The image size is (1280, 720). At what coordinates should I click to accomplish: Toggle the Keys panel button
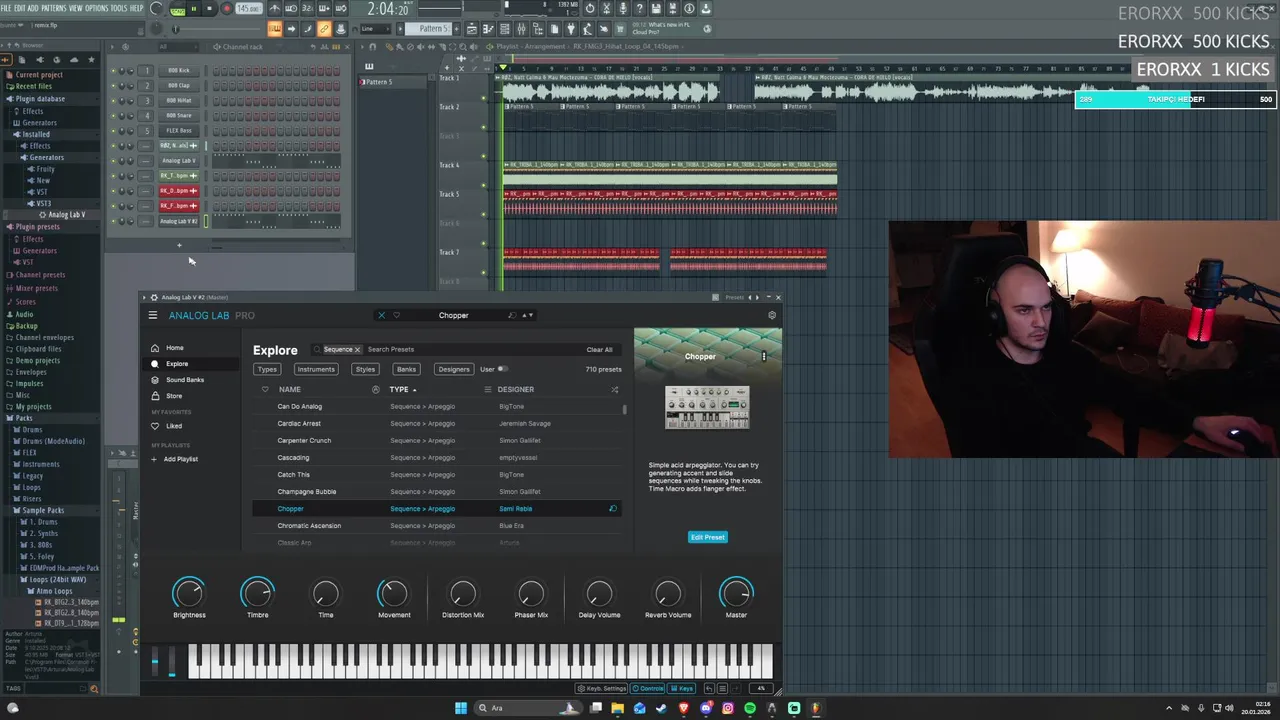tap(682, 688)
